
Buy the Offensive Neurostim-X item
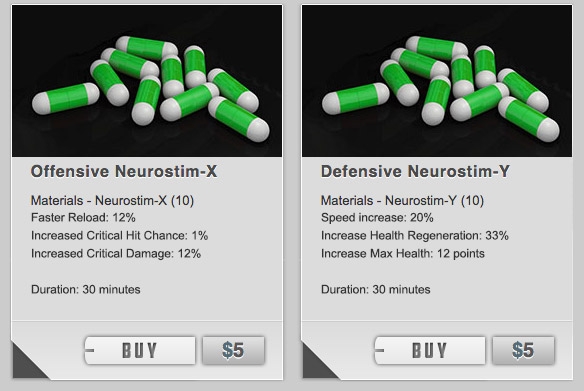click(140, 350)
